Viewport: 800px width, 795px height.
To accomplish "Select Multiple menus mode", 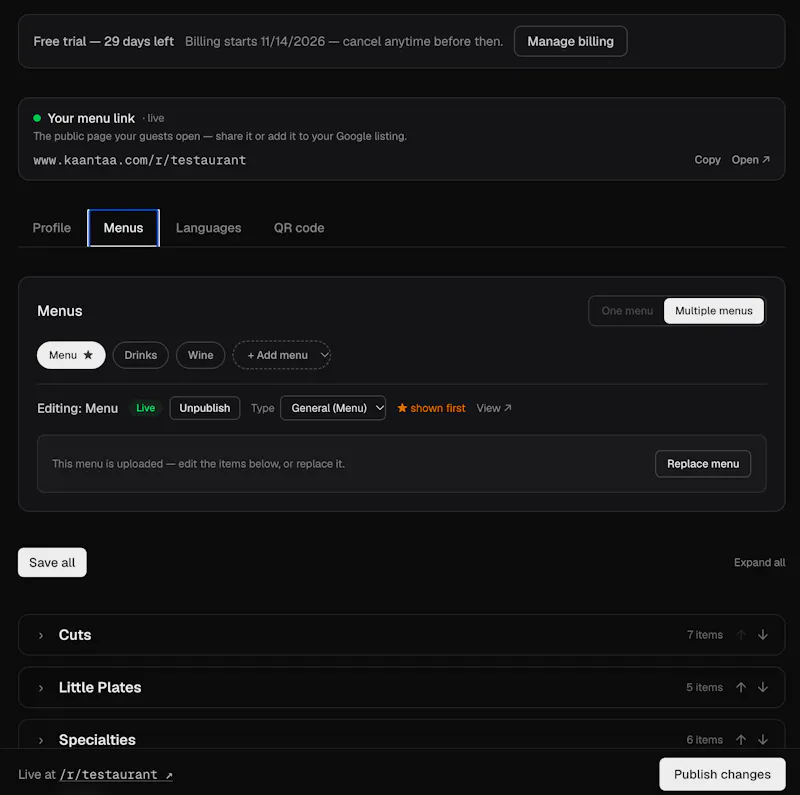I will pos(713,311).
